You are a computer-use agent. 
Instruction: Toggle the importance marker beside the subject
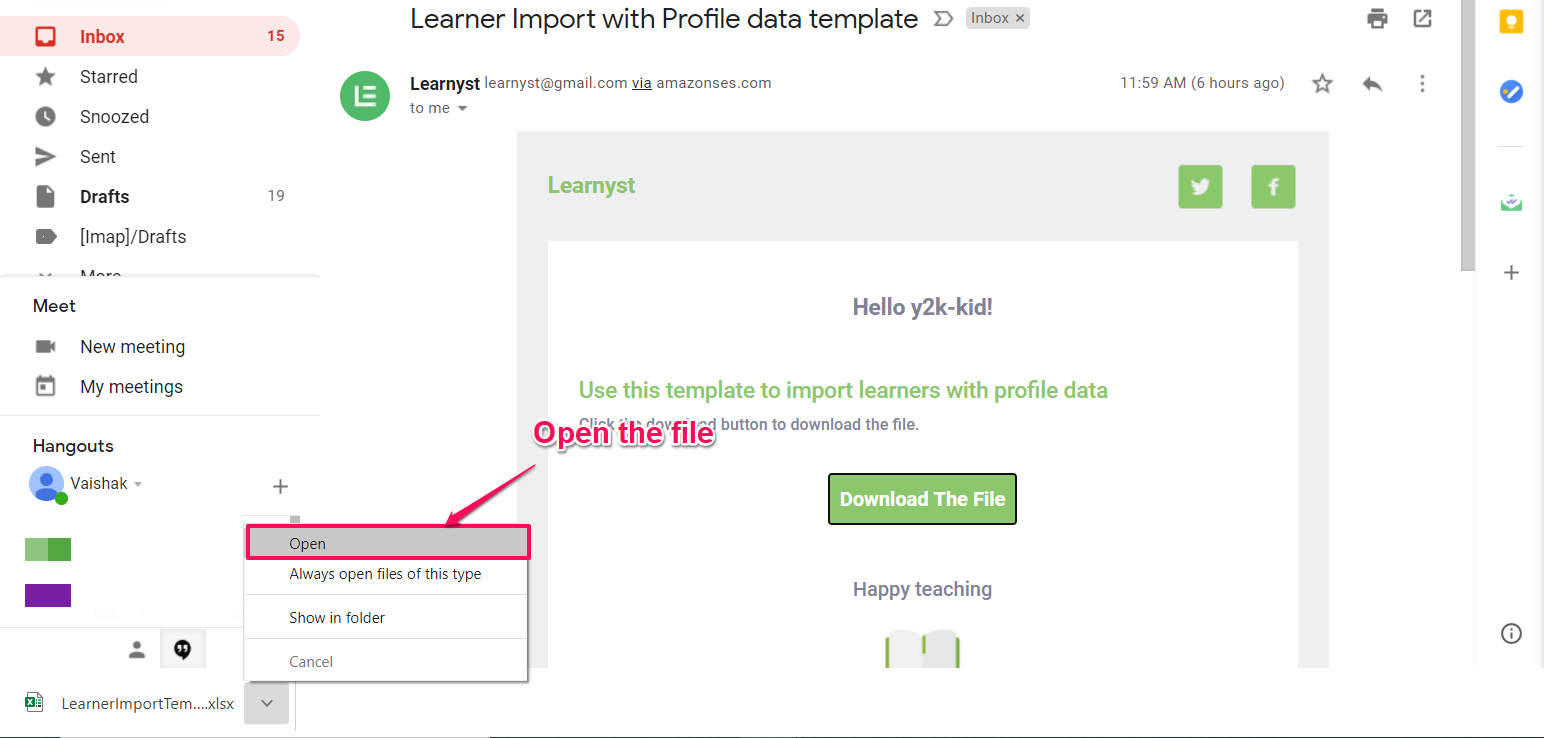coord(943,18)
